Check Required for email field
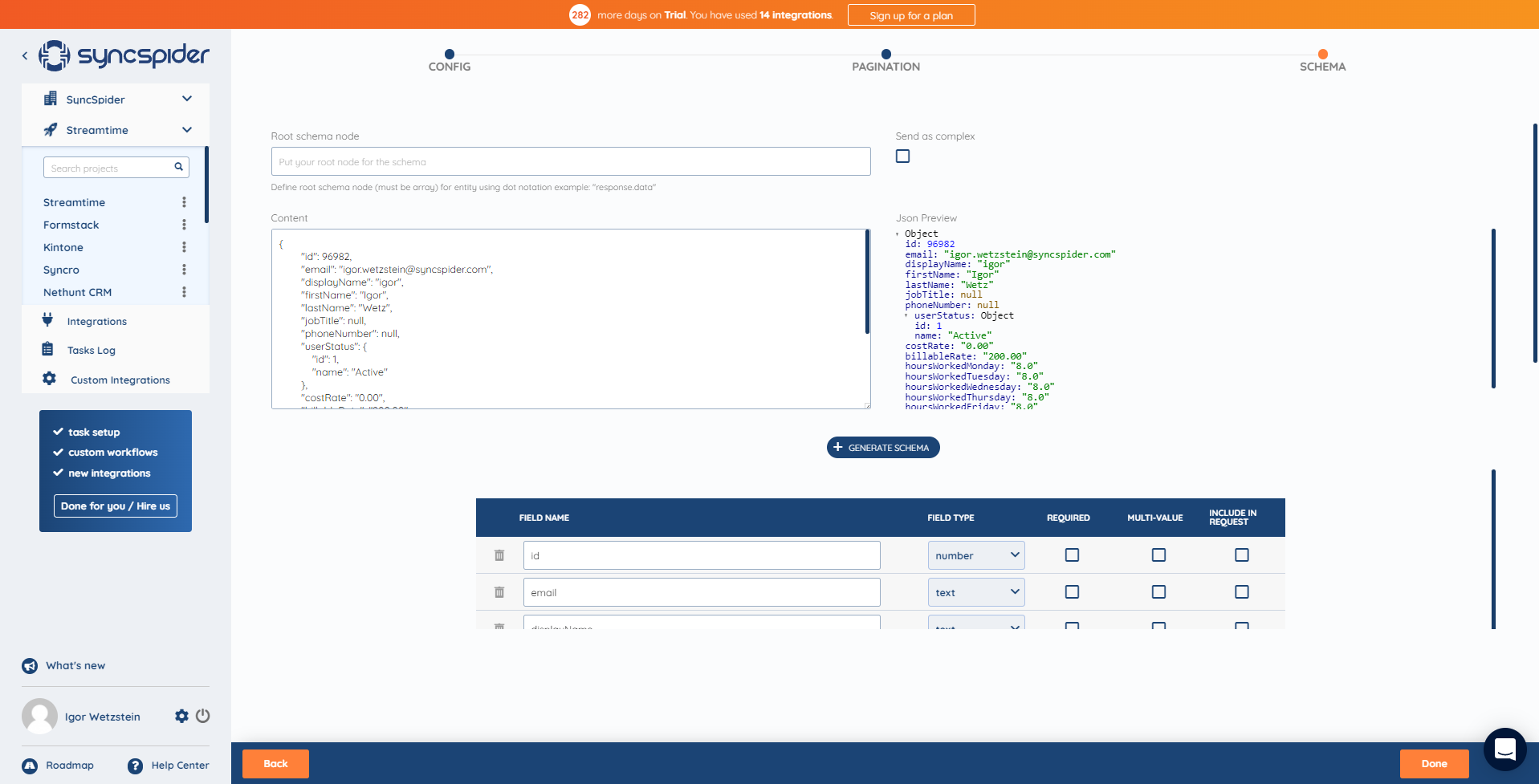 1072,592
